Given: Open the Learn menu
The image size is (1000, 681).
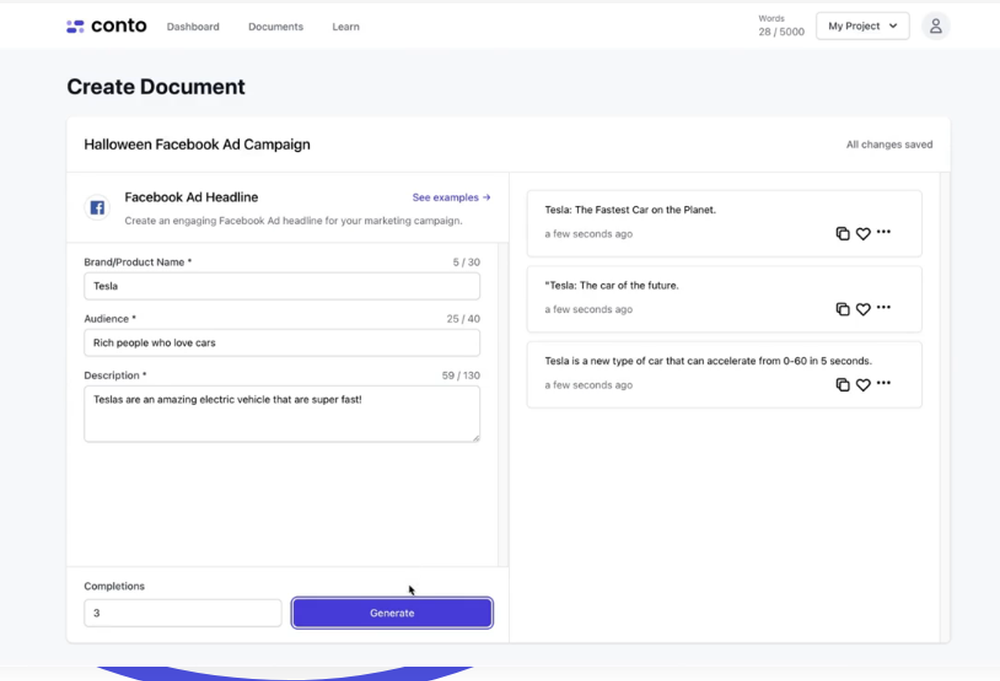Looking at the screenshot, I should pyautogui.click(x=346, y=27).
